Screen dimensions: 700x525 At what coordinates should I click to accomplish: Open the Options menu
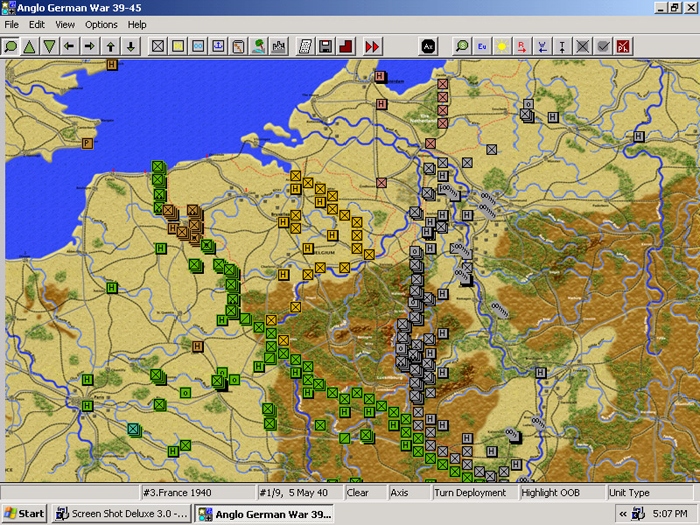pos(101,25)
